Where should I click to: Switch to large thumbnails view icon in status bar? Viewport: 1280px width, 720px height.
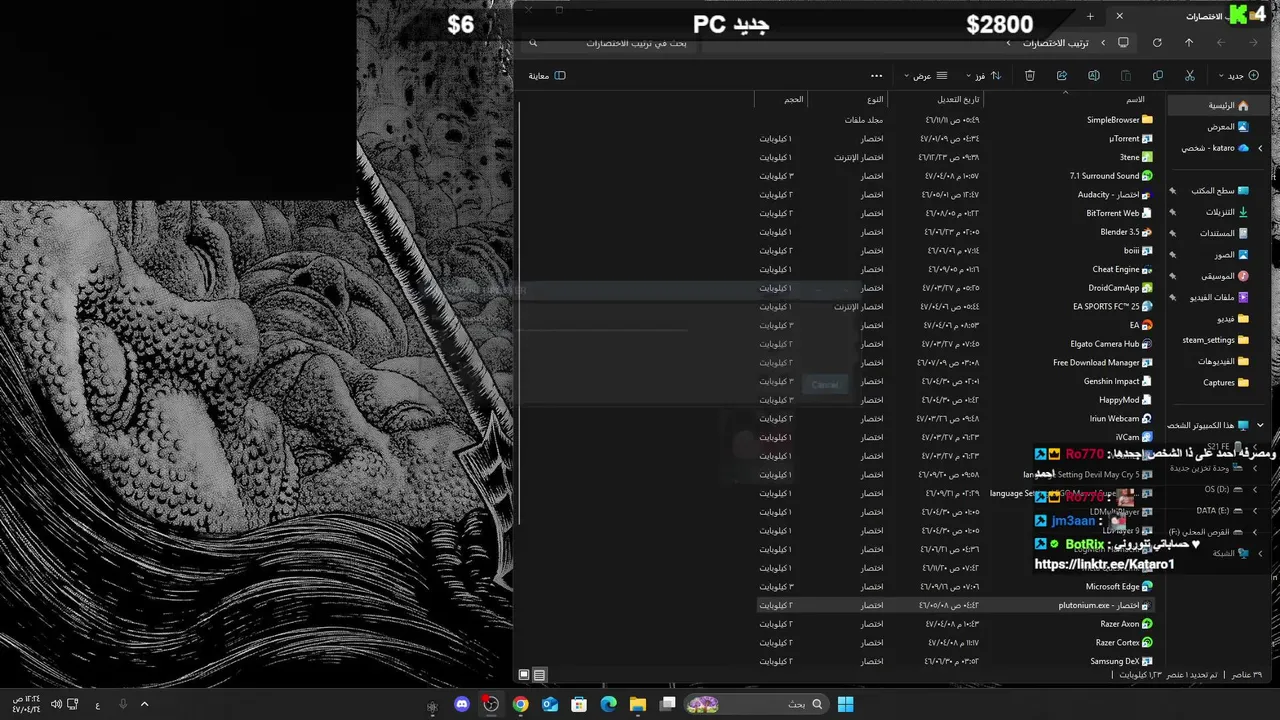(523, 675)
